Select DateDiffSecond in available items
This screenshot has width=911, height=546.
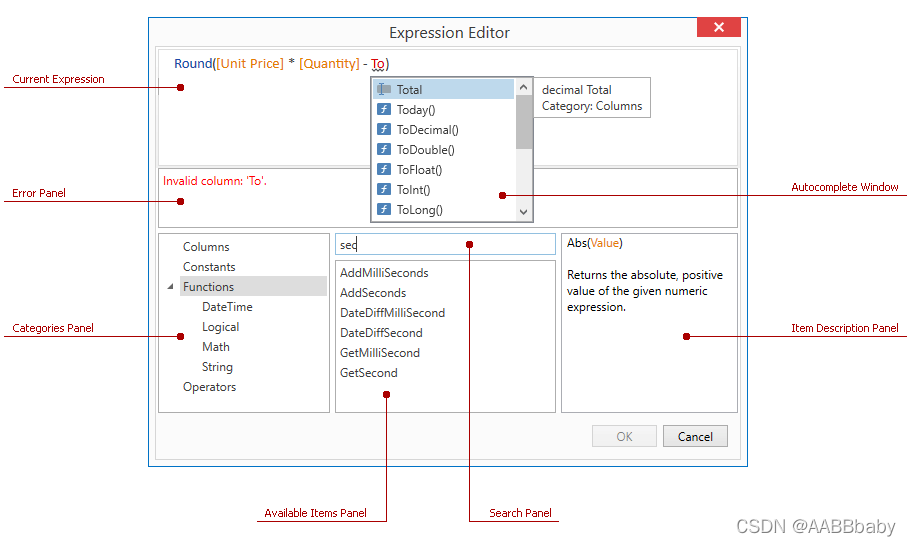(381, 333)
